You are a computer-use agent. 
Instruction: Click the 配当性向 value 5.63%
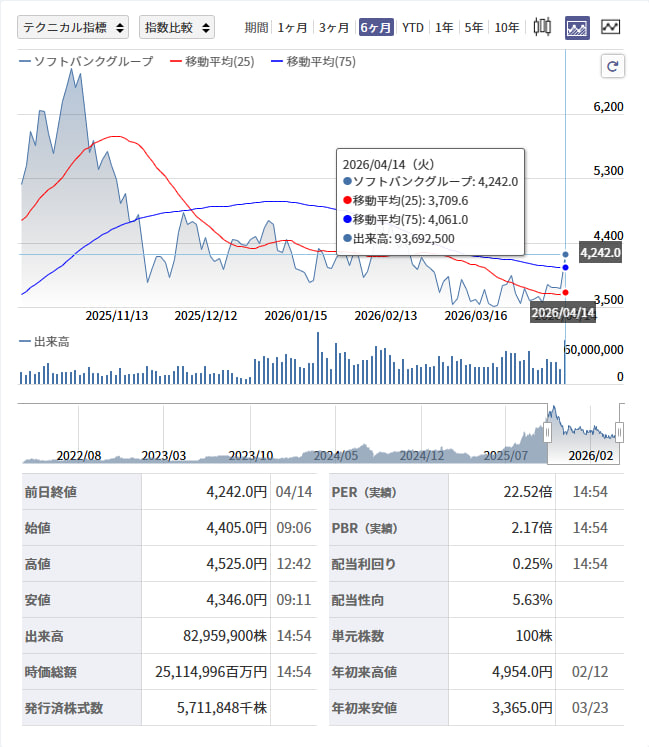tap(532, 600)
